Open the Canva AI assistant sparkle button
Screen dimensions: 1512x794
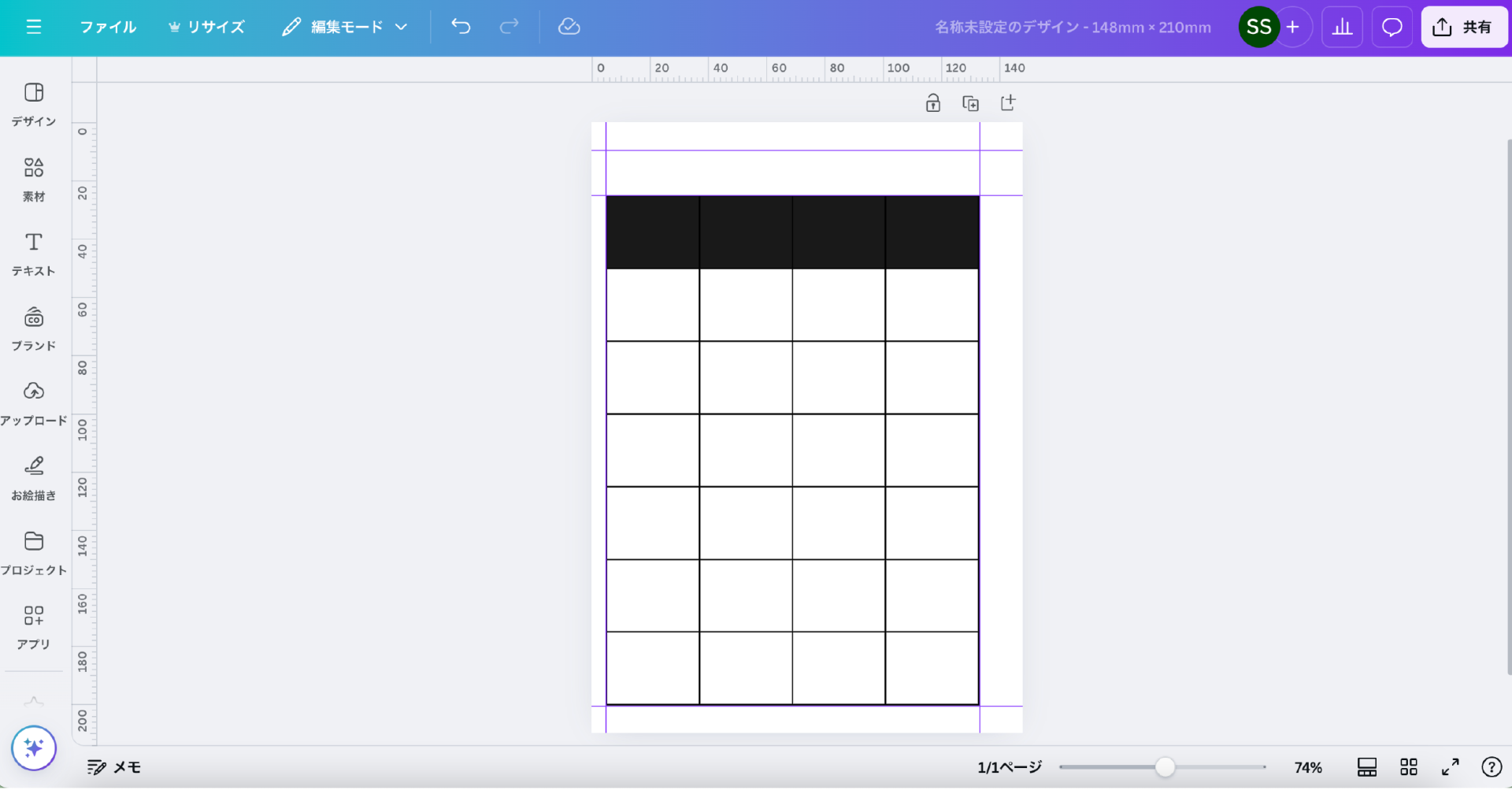tap(34, 748)
